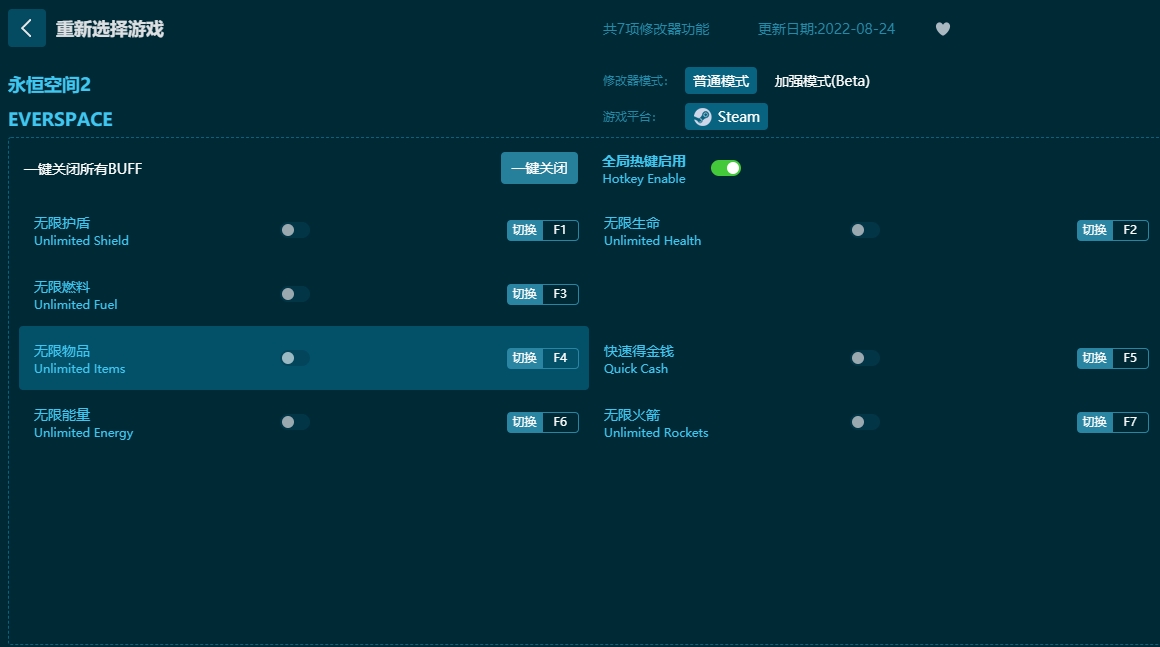Enable Unlimited Health toggle
The height and width of the screenshot is (647, 1160).
(x=864, y=230)
